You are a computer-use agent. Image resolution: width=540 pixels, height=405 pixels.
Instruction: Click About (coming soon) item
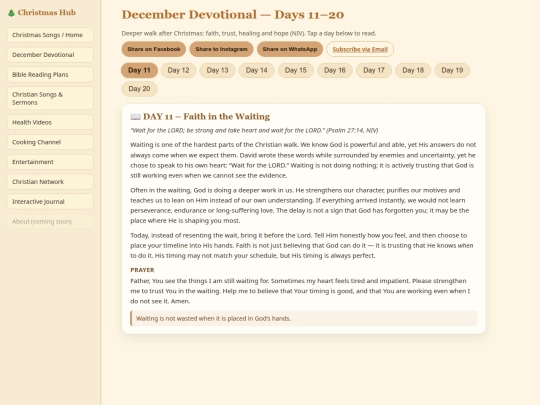click(x=50, y=221)
